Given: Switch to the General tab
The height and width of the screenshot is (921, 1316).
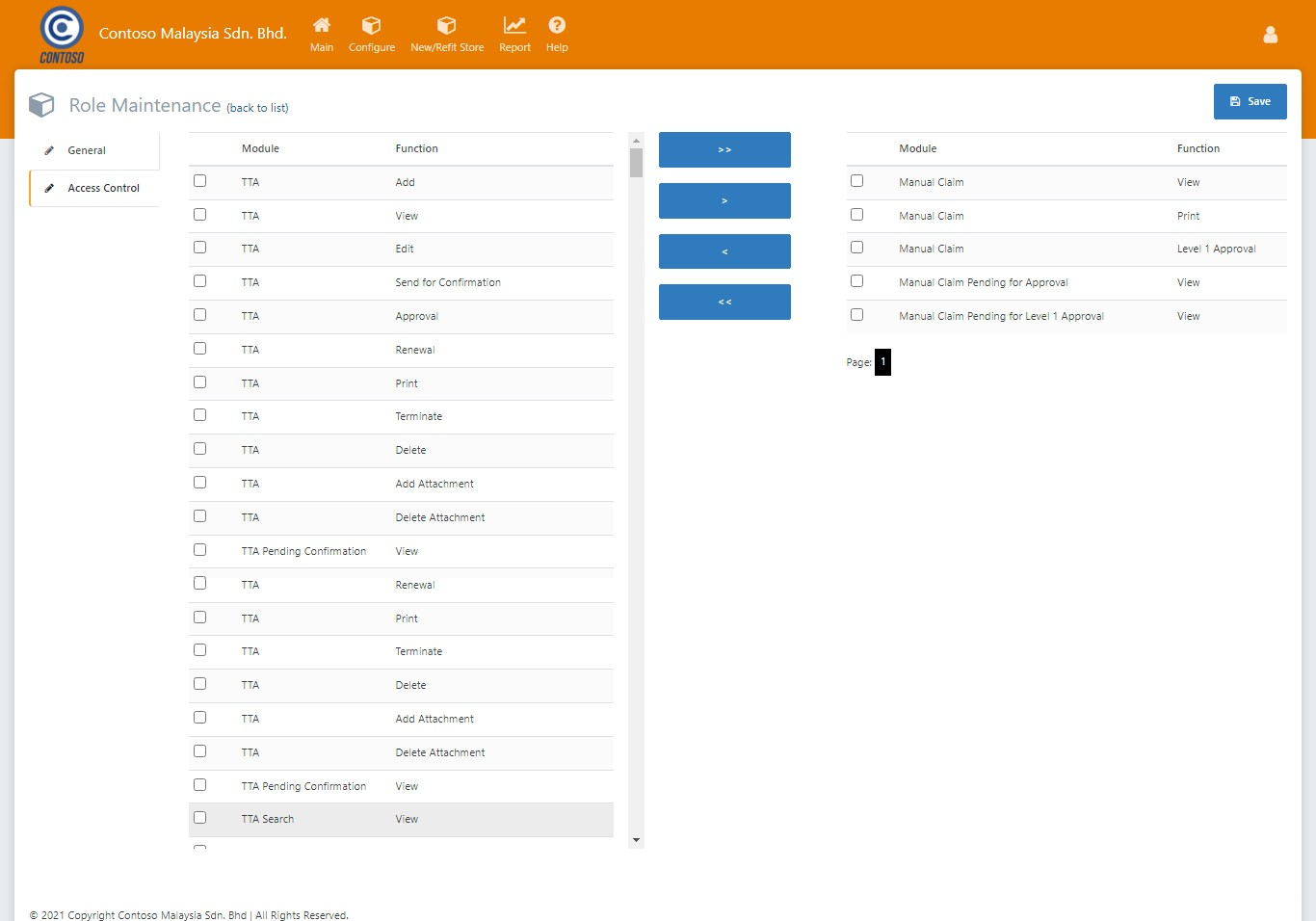Looking at the screenshot, I should [87, 150].
